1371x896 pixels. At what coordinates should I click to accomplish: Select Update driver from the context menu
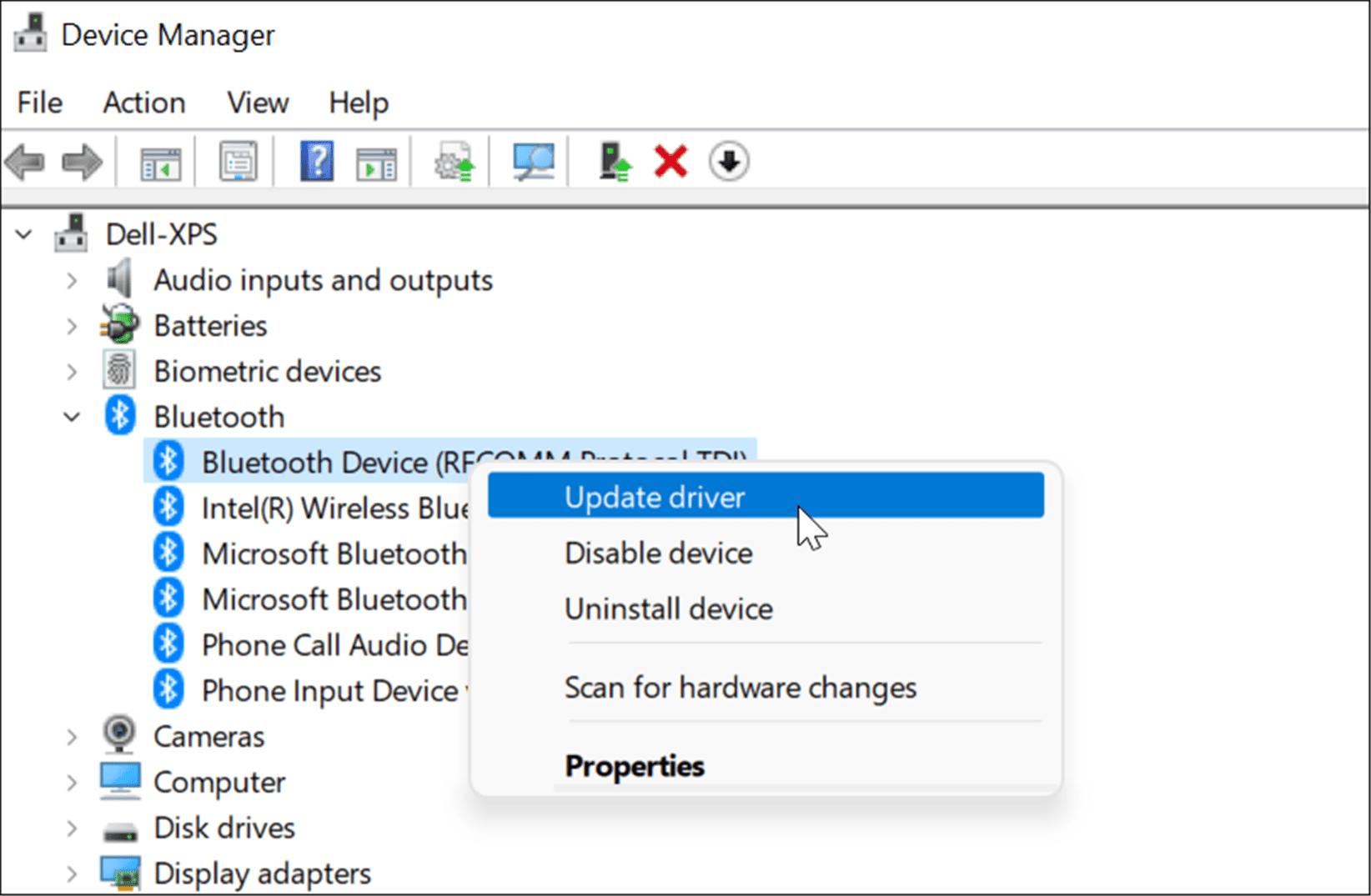point(655,496)
